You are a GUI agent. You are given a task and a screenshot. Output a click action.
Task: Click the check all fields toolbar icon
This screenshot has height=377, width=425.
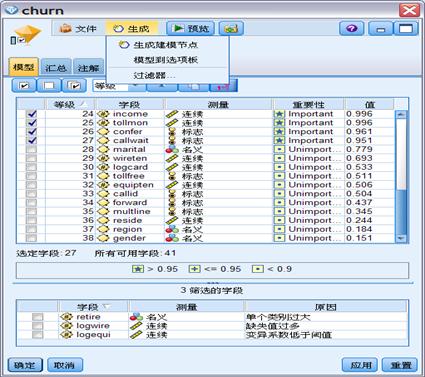[x=24, y=86]
